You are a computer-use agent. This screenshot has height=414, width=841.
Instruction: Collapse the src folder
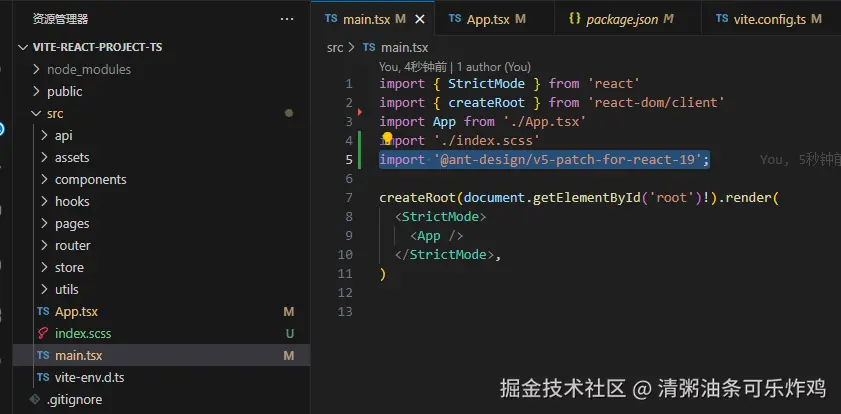click(37, 113)
